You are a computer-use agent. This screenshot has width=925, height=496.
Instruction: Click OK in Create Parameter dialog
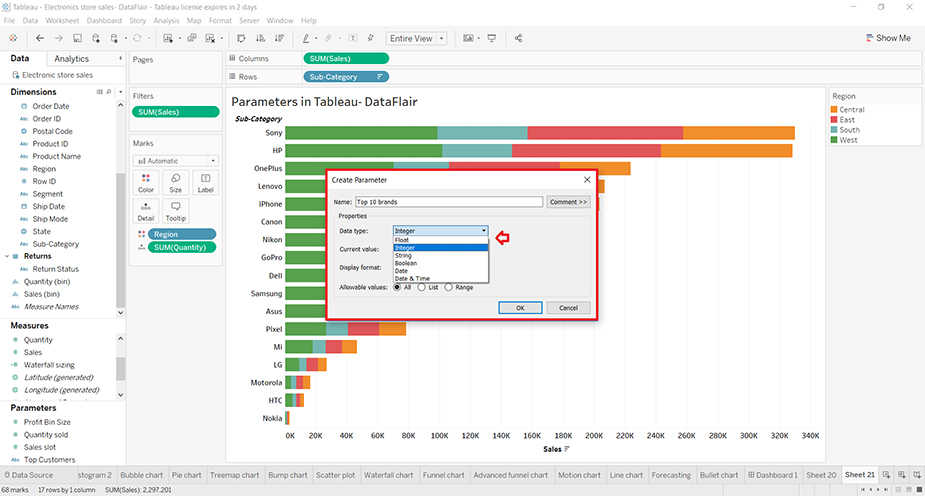pyautogui.click(x=520, y=308)
